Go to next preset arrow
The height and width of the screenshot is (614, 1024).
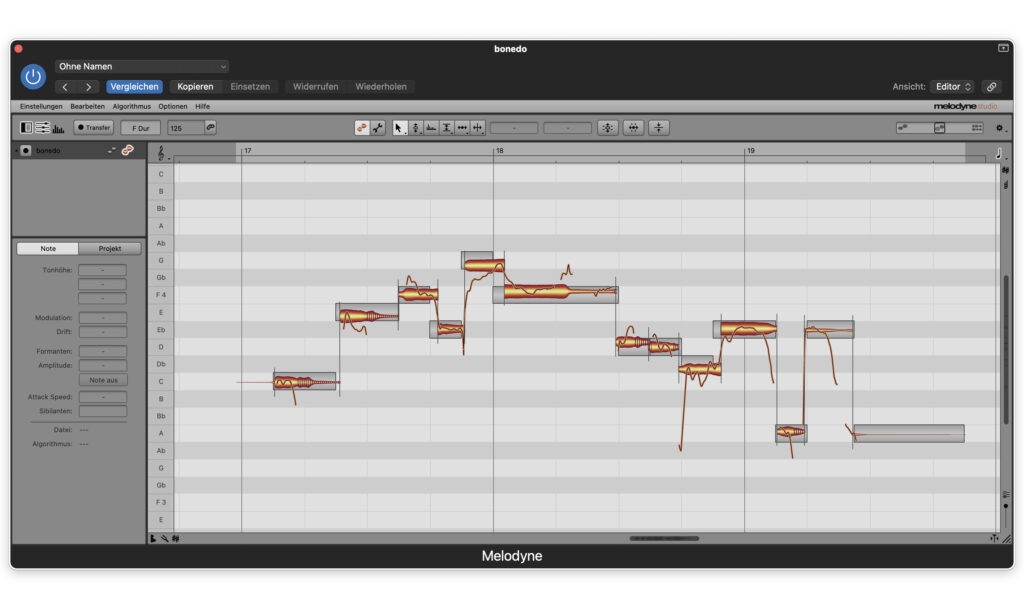pyautogui.click(x=88, y=87)
